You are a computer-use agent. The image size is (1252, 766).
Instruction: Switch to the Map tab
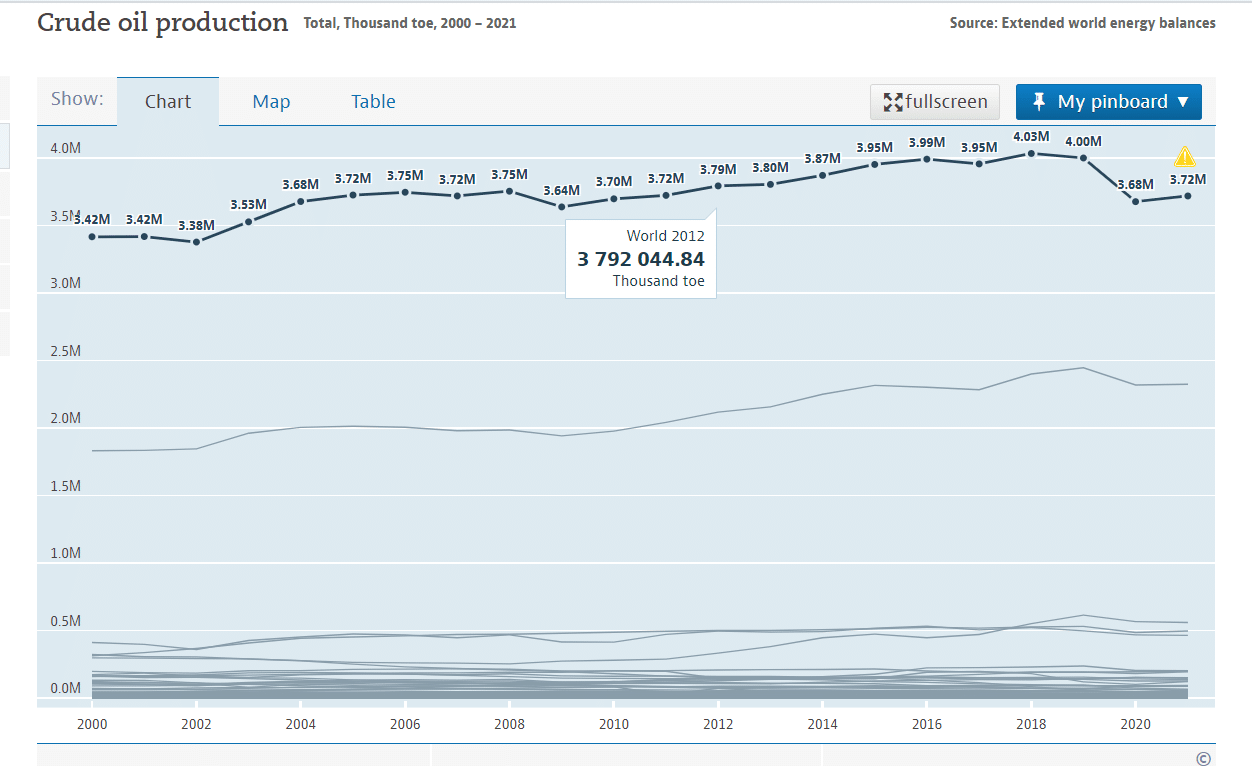point(271,102)
